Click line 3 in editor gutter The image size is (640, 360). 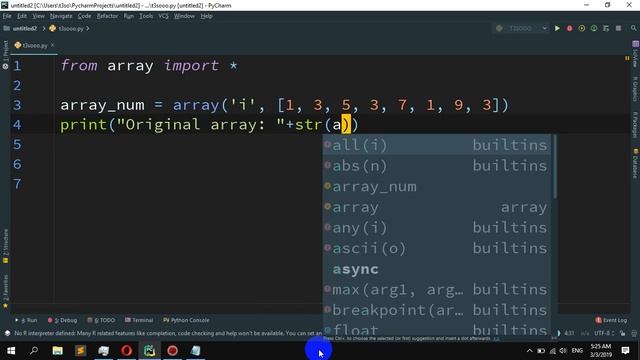click(x=17, y=105)
